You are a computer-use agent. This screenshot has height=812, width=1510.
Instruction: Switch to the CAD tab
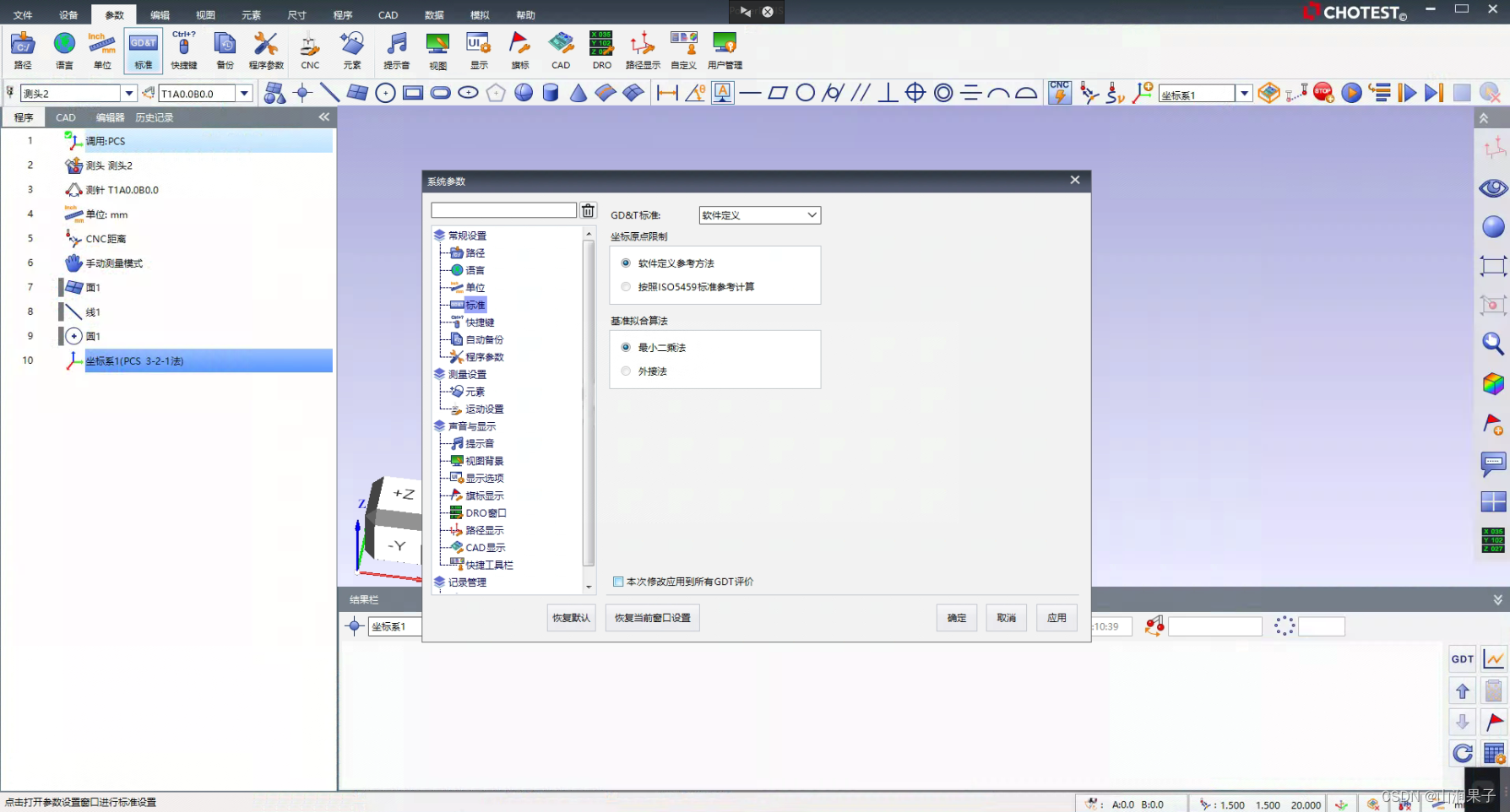click(x=65, y=117)
